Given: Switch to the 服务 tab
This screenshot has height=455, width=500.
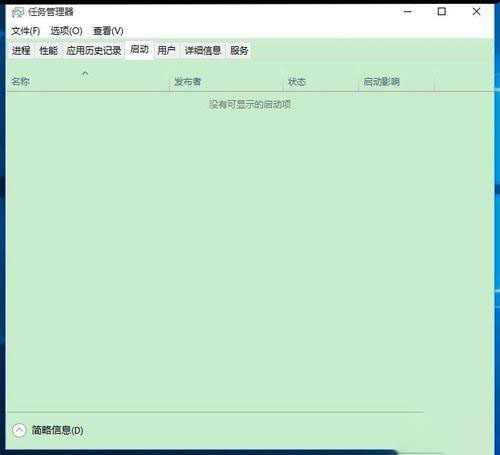Looking at the screenshot, I should tap(239, 51).
